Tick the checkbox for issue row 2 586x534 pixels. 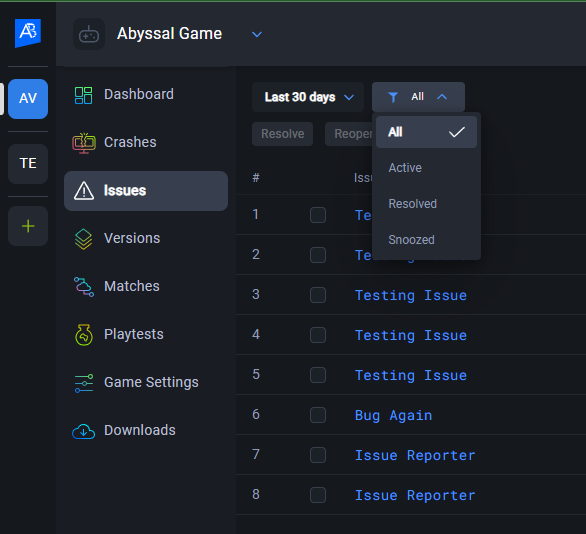[x=318, y=255]
